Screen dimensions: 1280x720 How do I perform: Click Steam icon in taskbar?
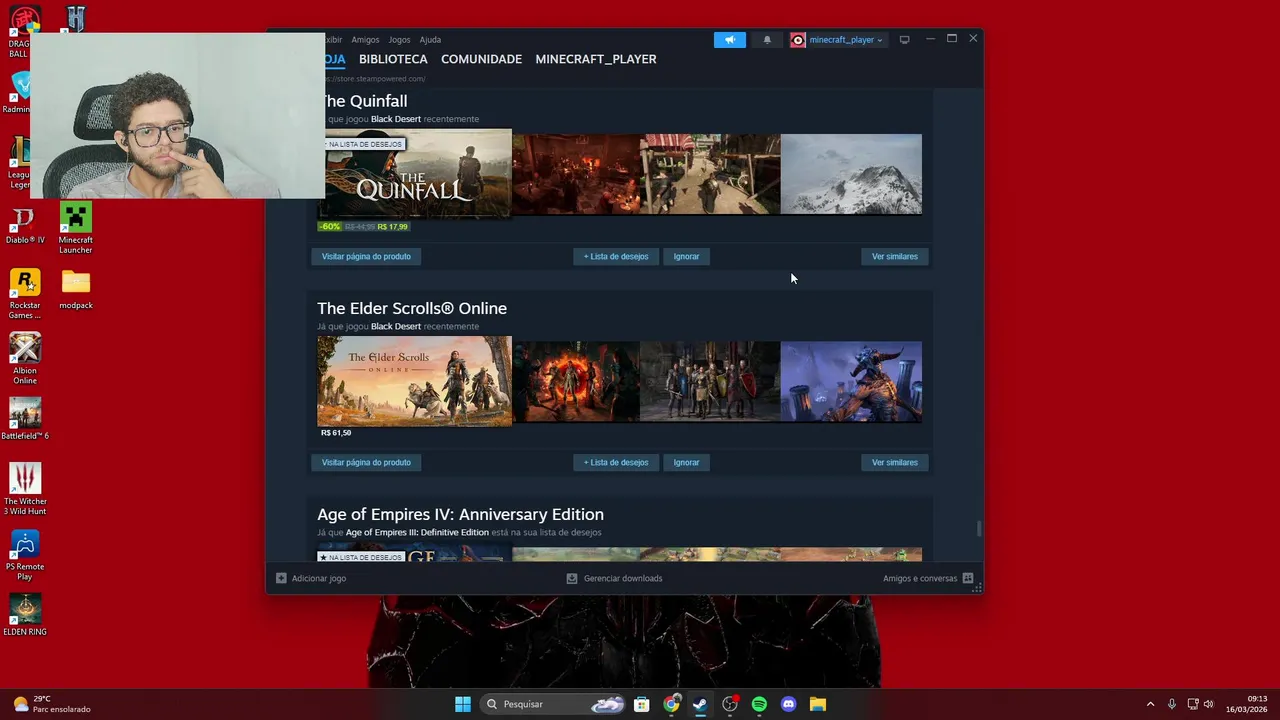(x=700, y=704)
